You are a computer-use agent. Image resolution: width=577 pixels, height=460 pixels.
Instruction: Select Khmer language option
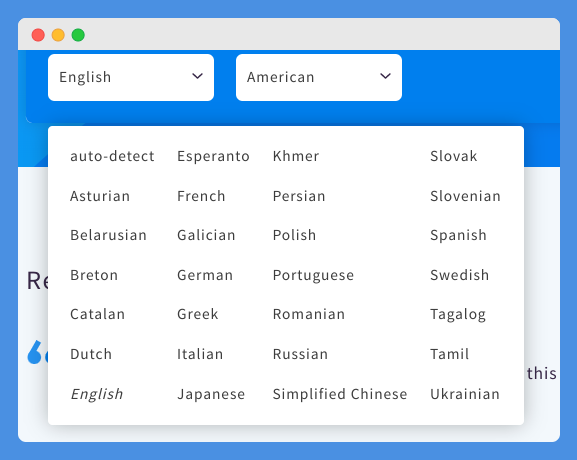click(x=296, y=156)
